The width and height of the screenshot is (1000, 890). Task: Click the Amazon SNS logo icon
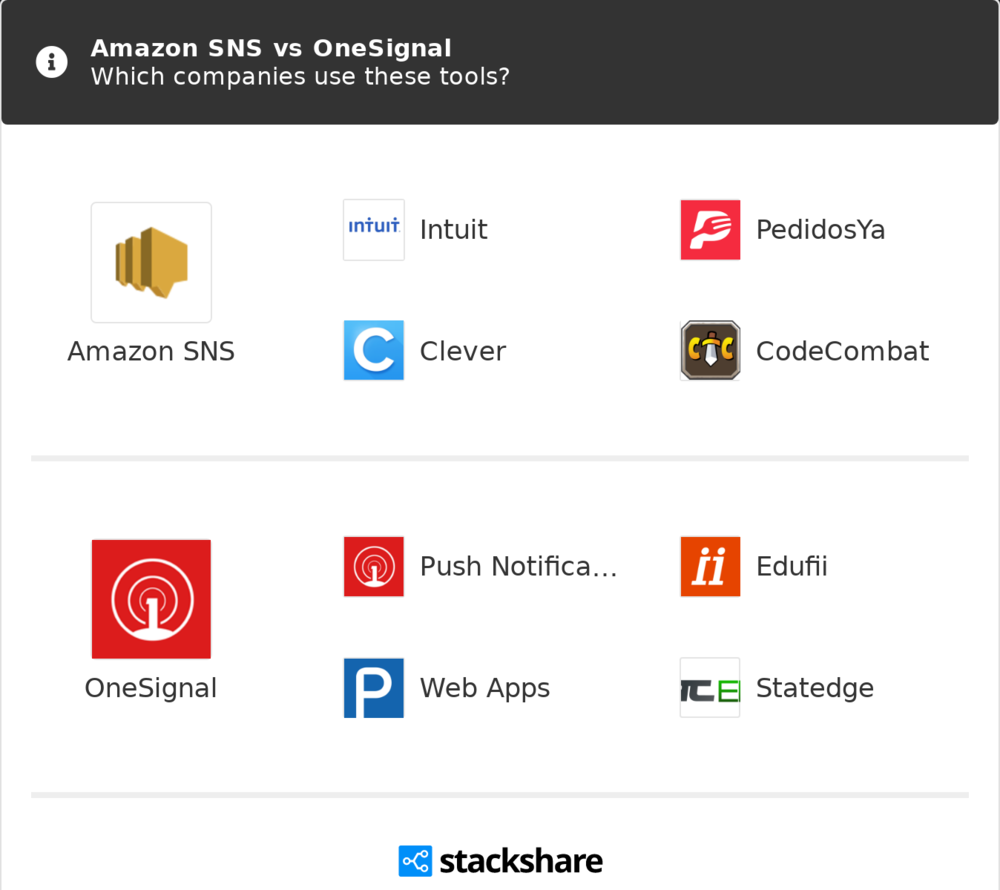[151, 263]
